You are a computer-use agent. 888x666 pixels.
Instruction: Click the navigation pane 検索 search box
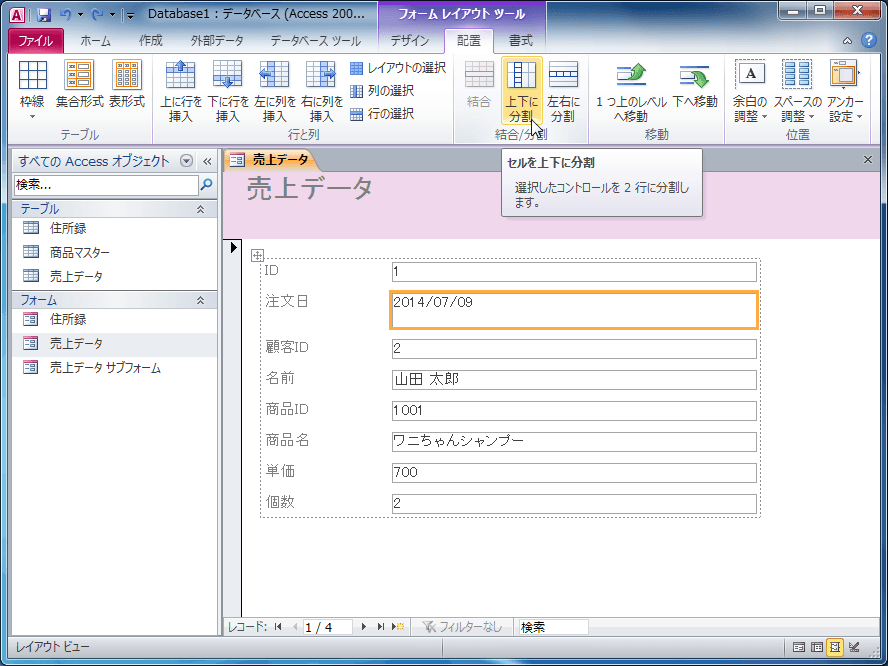(106, 185)
